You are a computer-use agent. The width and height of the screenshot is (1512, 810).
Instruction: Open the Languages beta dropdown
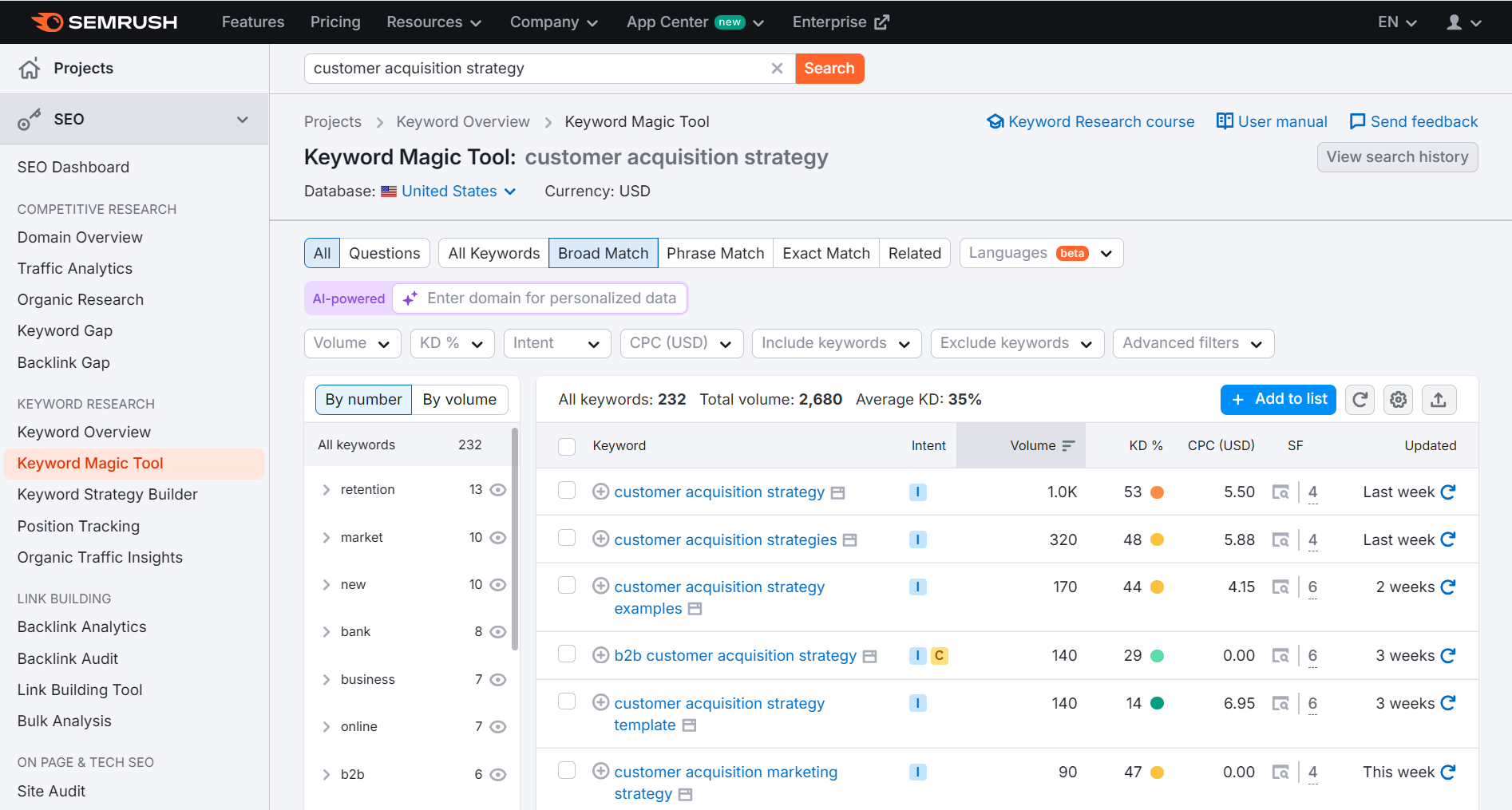(x=1041, y=254)
